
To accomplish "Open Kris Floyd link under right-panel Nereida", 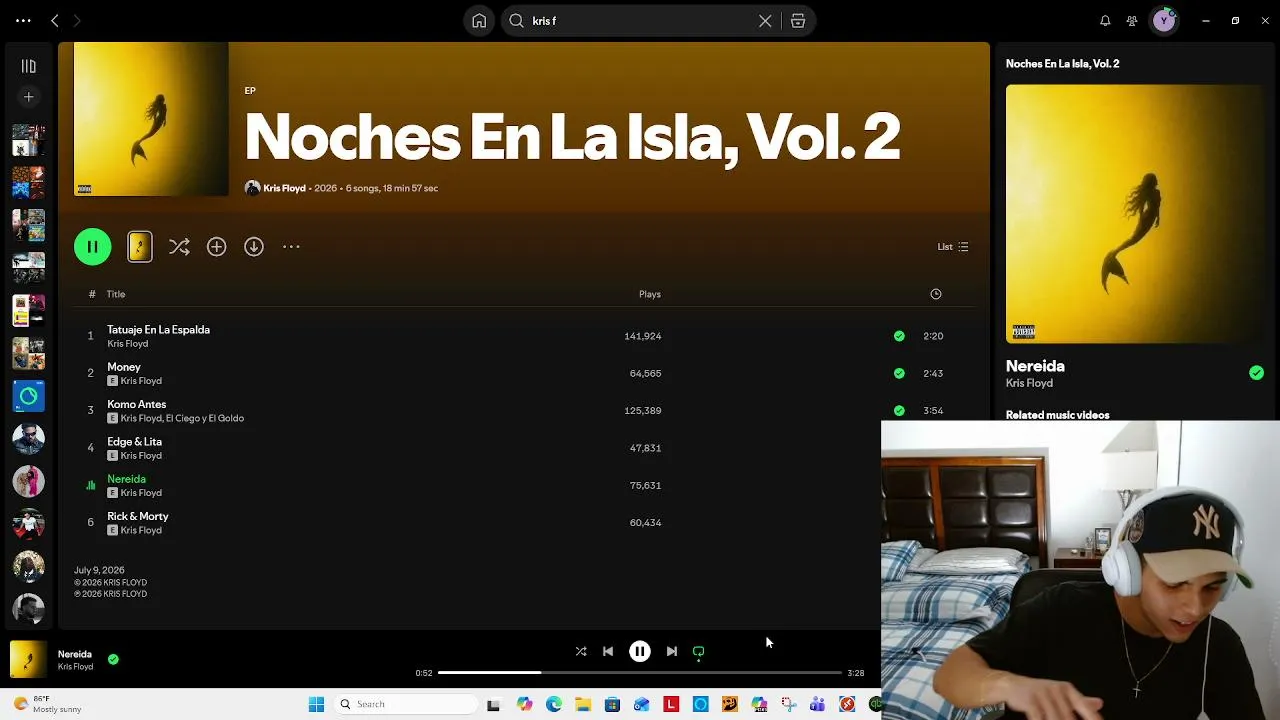I will [x=1029, y=383].
